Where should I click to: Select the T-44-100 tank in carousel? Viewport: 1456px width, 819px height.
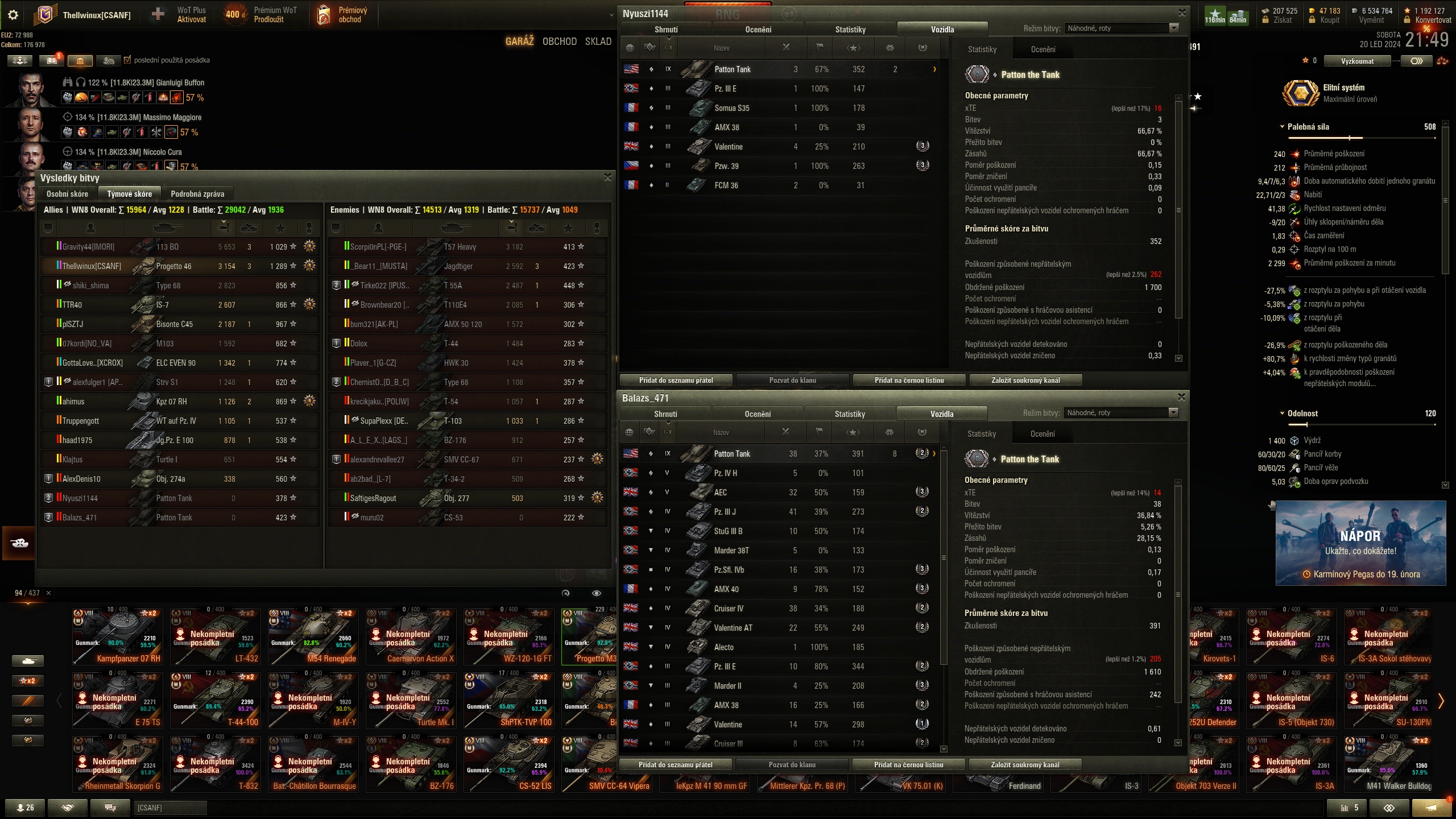216,701
